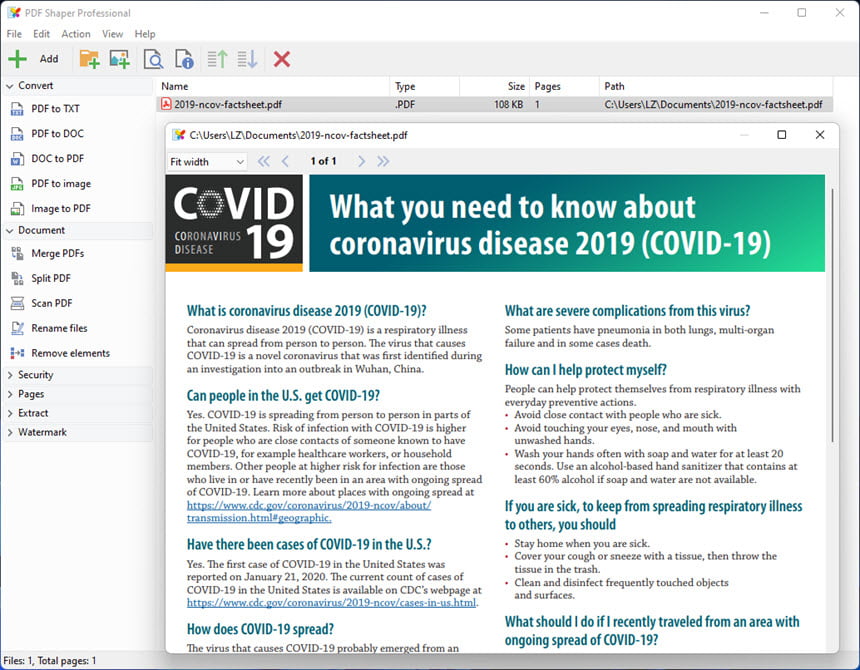Click the file information toolbar icon

click(184, 59)
